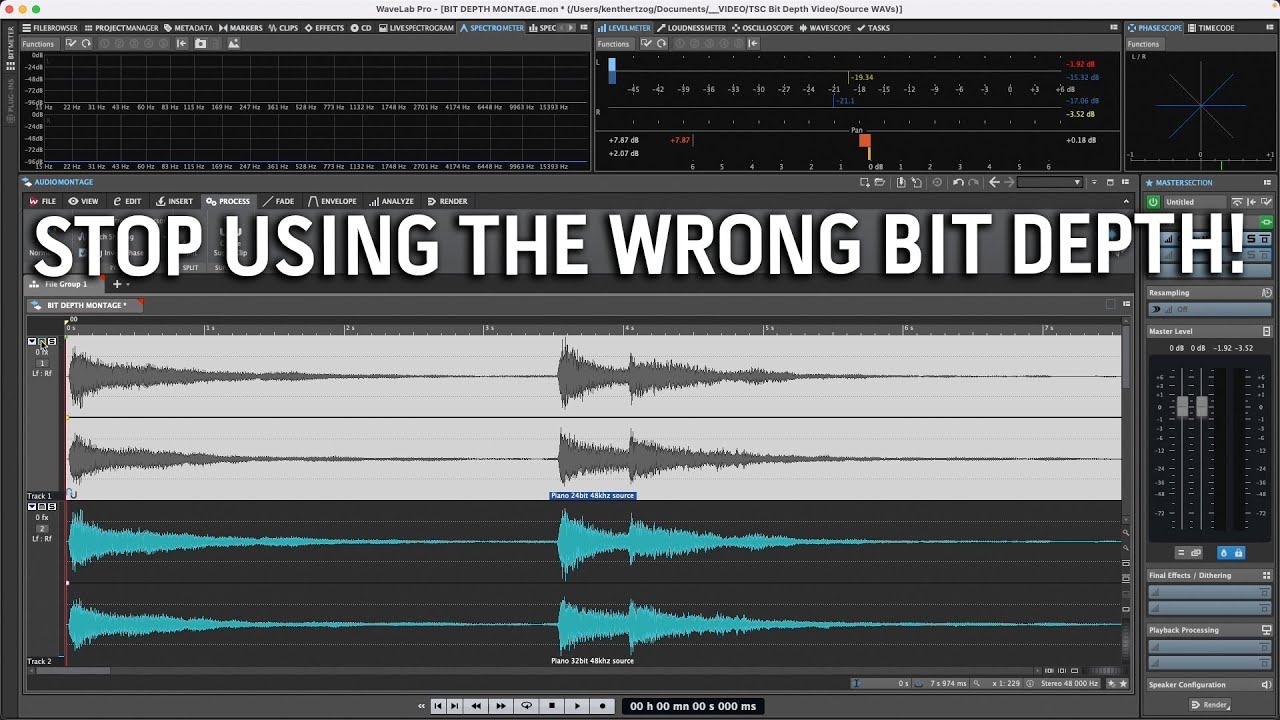Click the timecode display 00 h 00 mn

[x=693, y=706]
